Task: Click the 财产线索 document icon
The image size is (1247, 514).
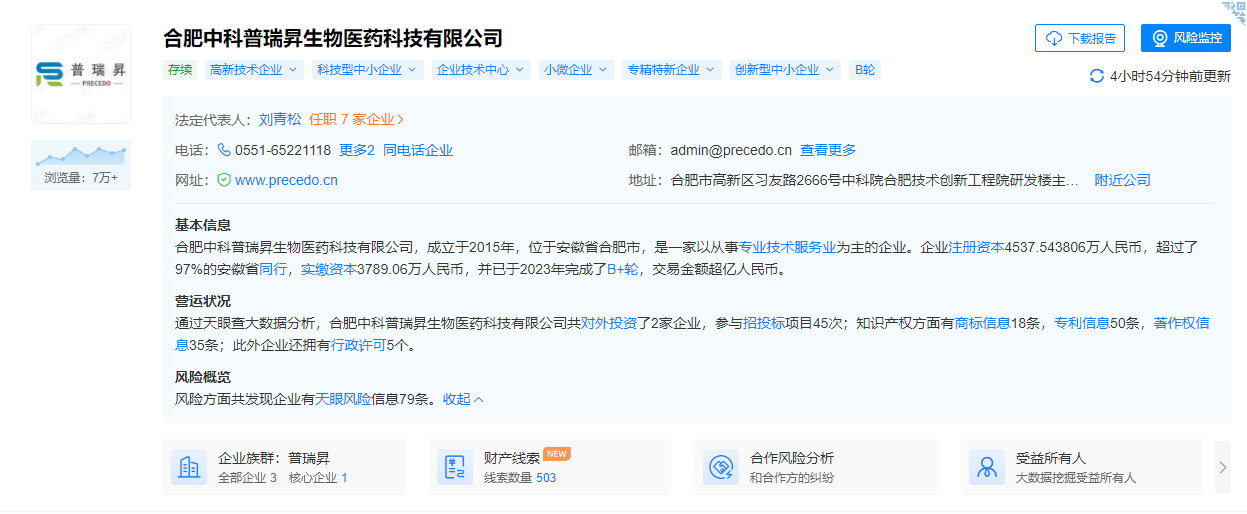Action: (455, 467)
